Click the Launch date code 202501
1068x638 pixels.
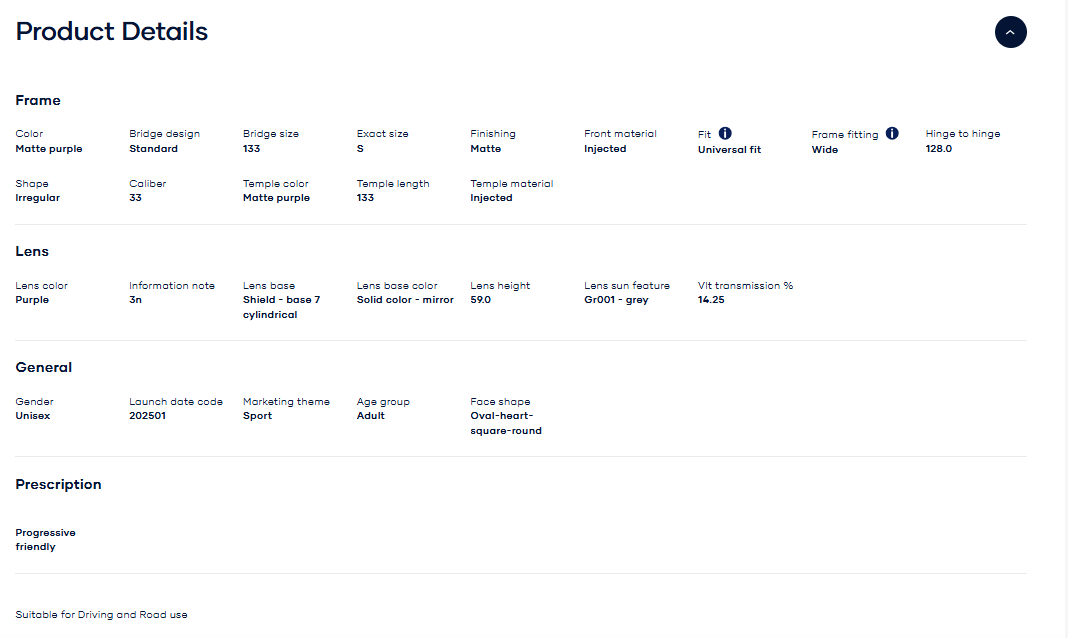[147, 416]
